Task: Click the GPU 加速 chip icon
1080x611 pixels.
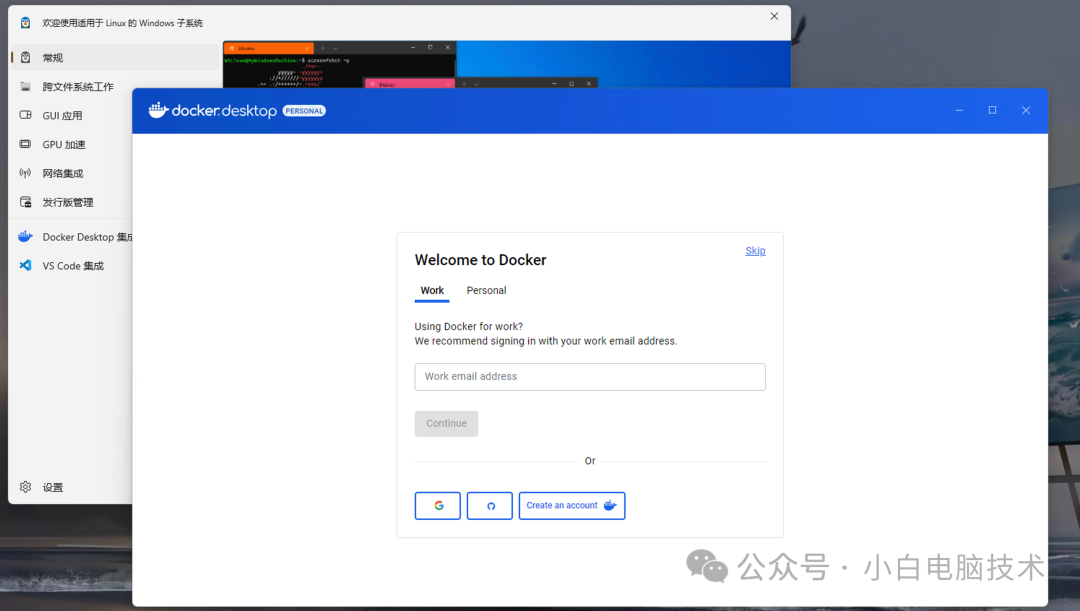Action: [25, 144]
